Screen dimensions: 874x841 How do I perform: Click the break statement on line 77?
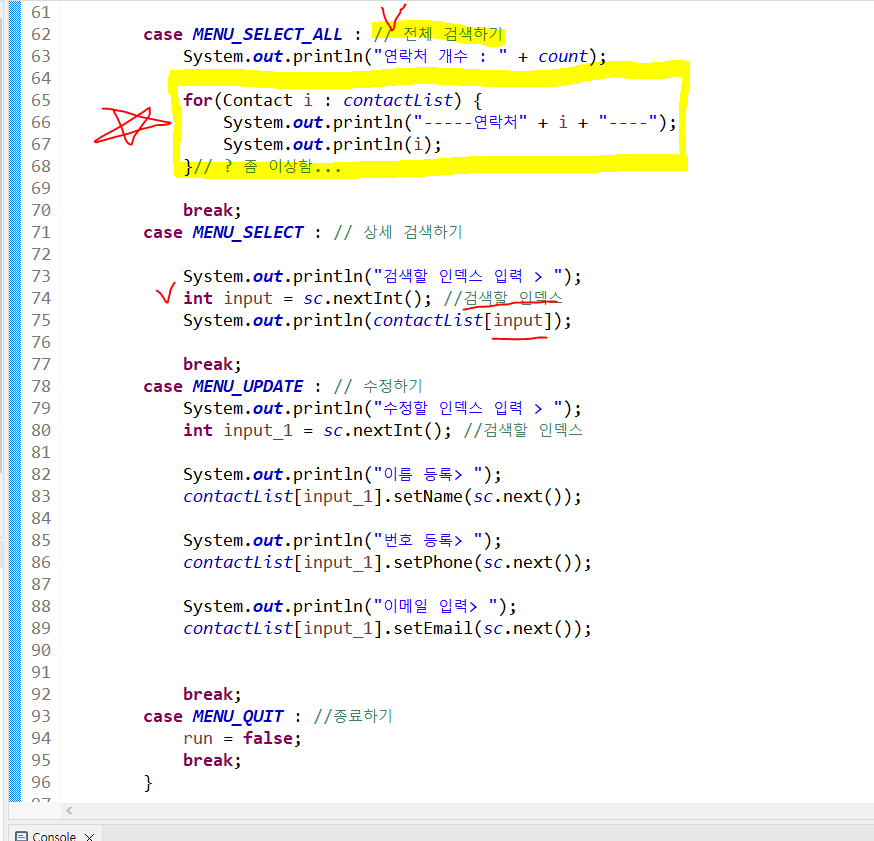point(212,364)
